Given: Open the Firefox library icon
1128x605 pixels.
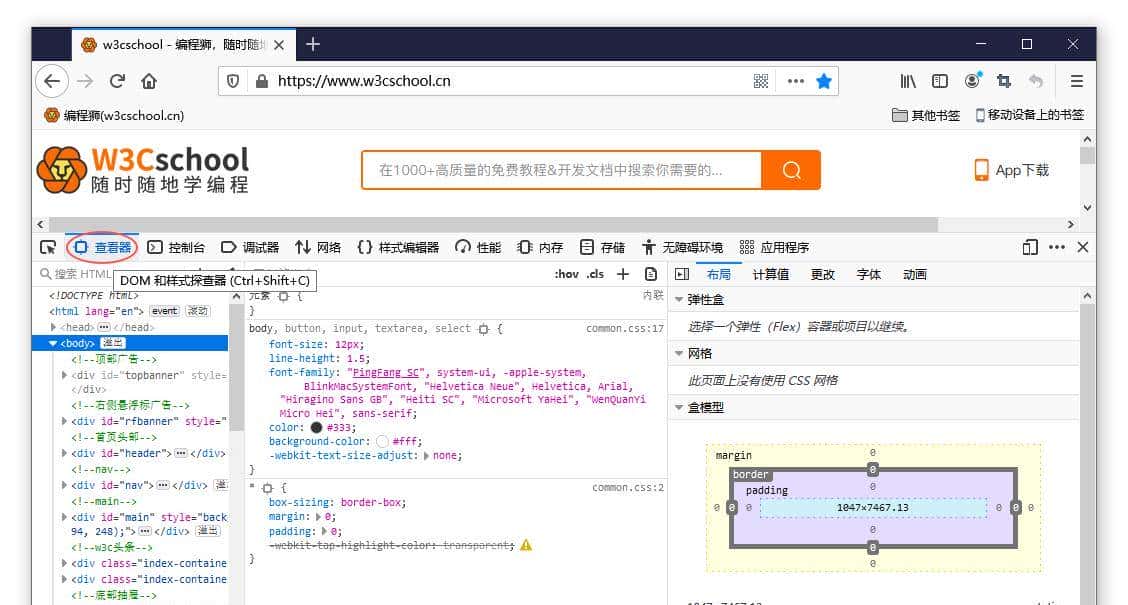Looking at the screenshot, I should [907, 81].
